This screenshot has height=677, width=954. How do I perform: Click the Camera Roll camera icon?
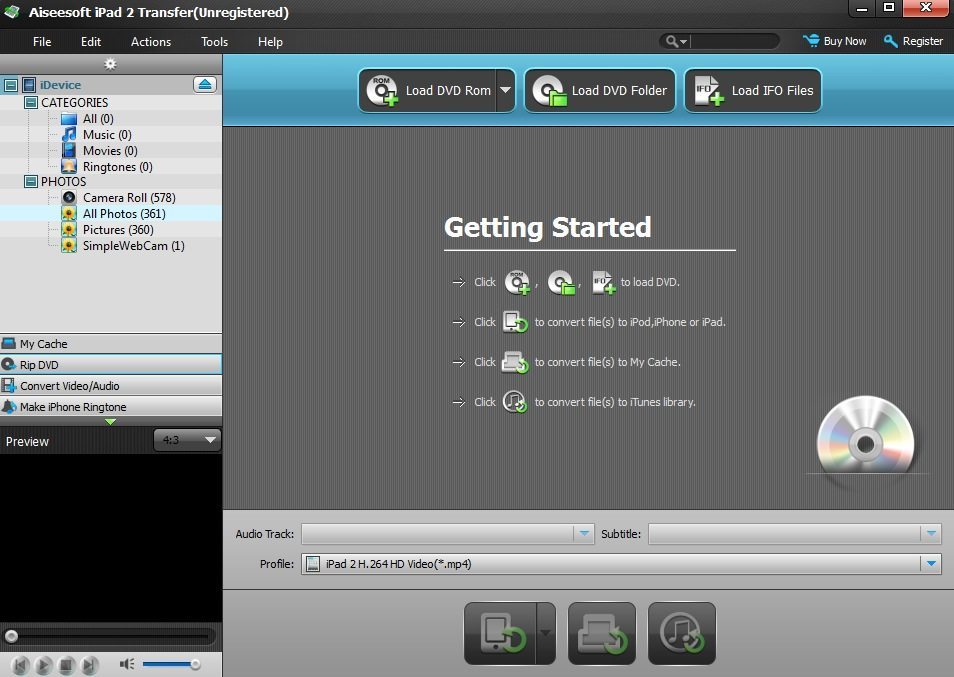click(69, 198)
